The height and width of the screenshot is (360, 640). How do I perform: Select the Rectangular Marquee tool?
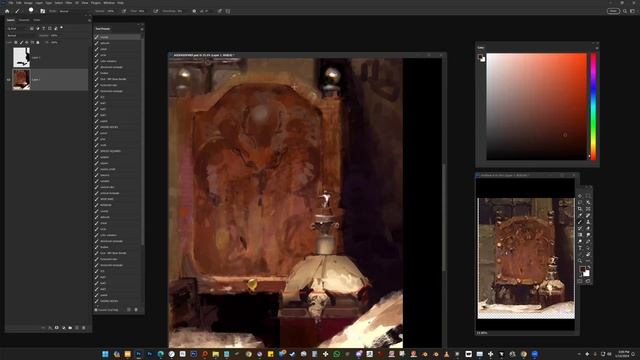(x=588, y=196)
